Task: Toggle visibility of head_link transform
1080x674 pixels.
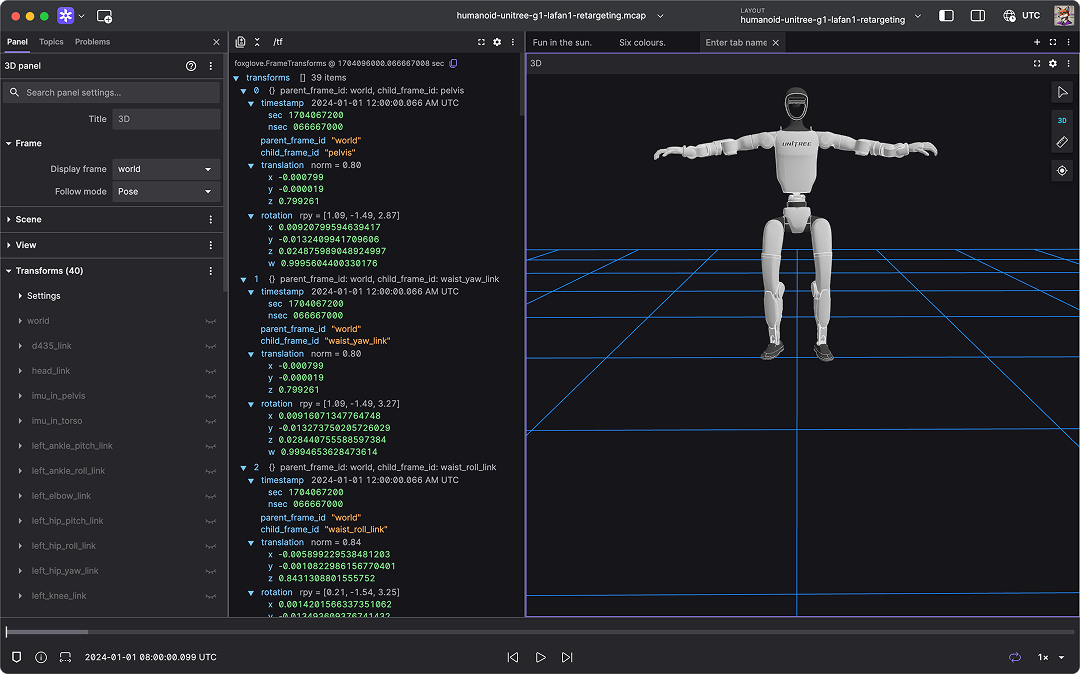Action: click(x=211, y=371)
